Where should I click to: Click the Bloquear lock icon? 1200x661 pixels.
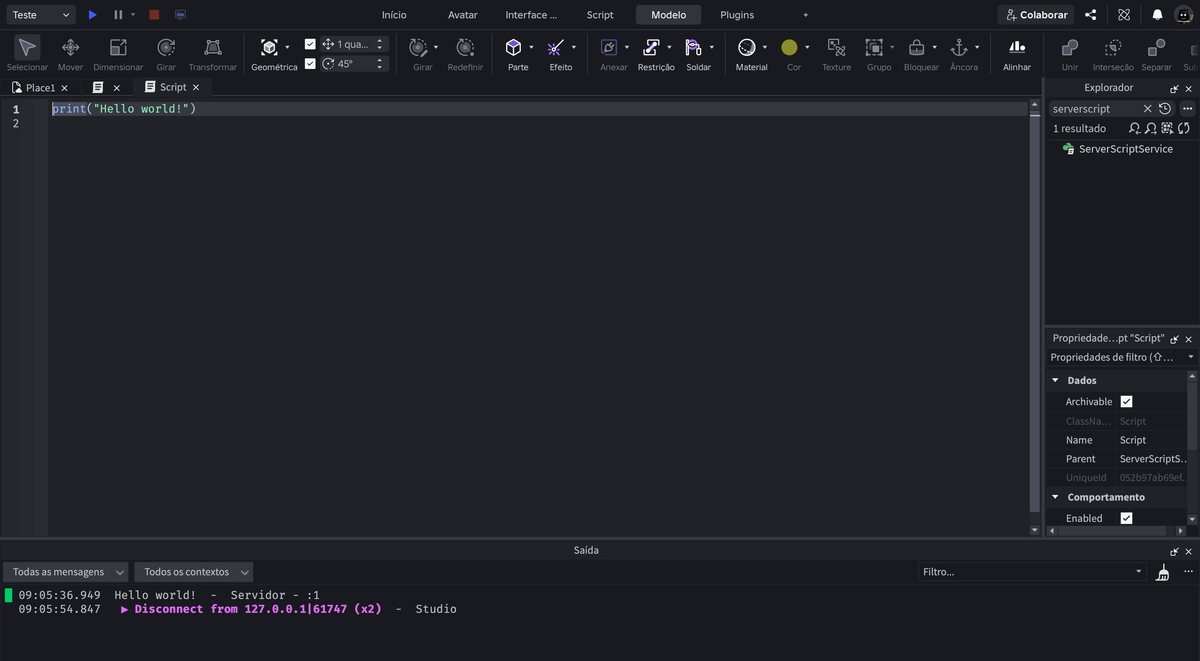916,47
